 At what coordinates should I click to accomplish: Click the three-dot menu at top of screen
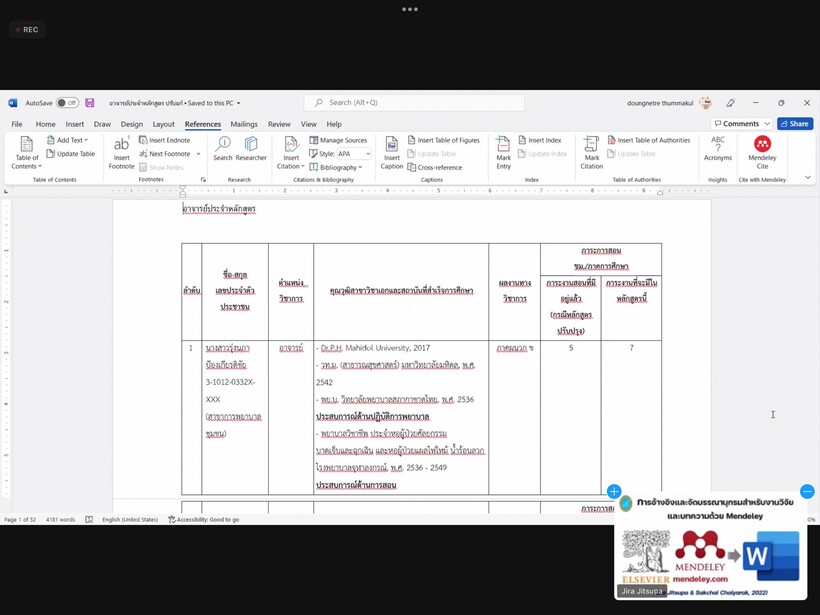pos(410,9)
